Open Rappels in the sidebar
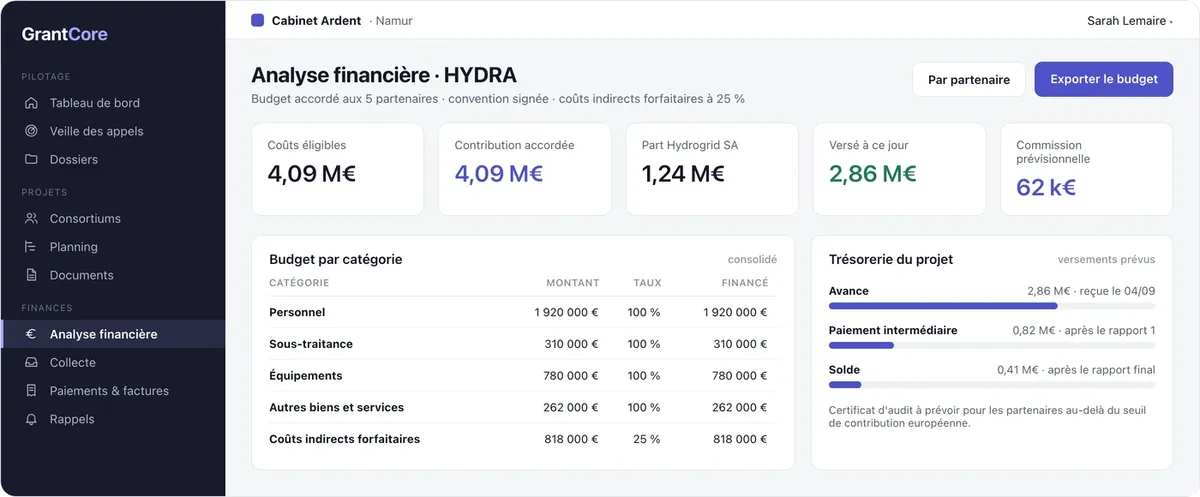The image size is (1200, 497). 113,419
